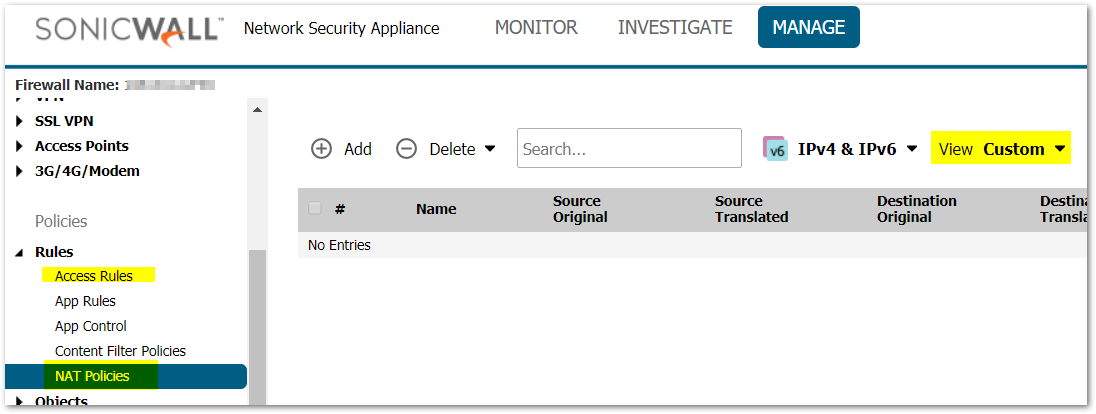Click the v6 IP version icon

pyautogui.click(x=775, y=149)
